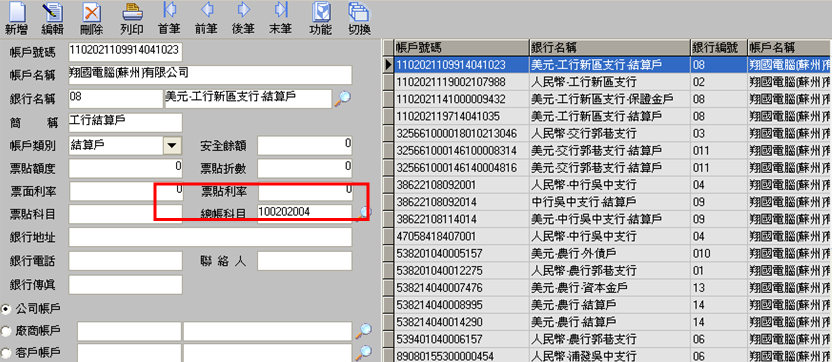Click the 聯絡人 input field
832x362 pixels.
pos(305,261)
